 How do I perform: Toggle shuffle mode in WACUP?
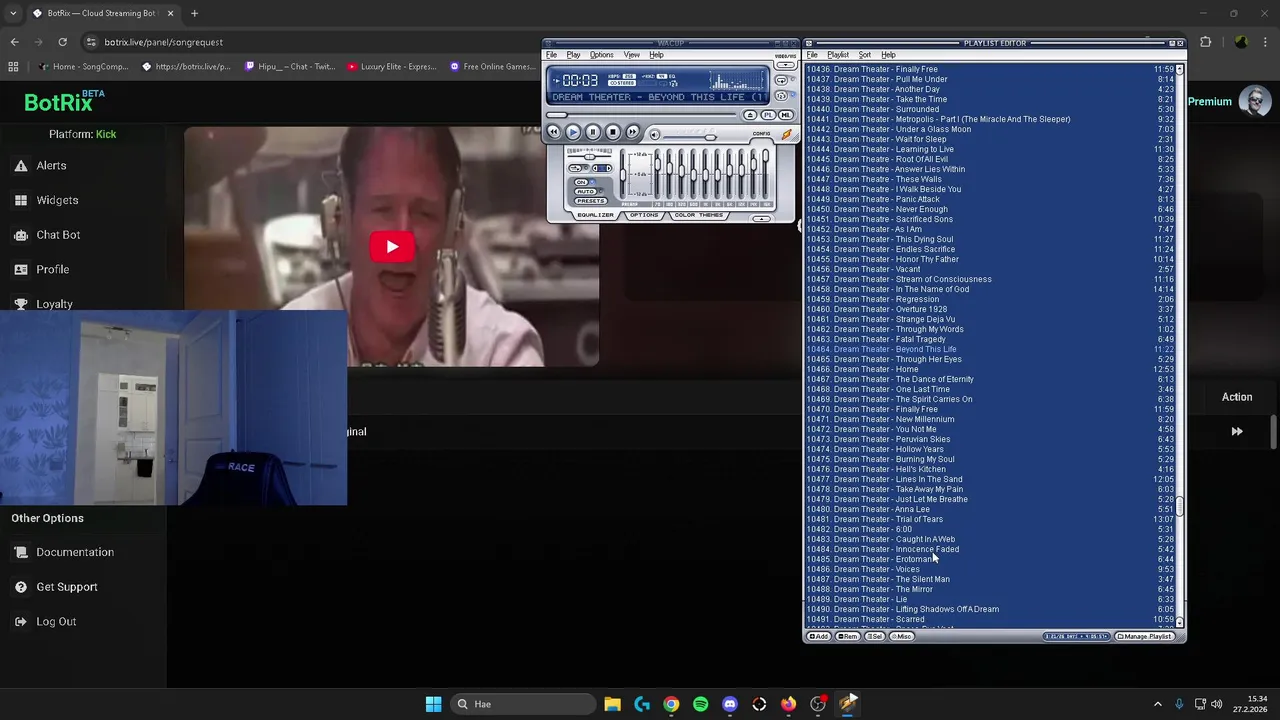(781, 96)
